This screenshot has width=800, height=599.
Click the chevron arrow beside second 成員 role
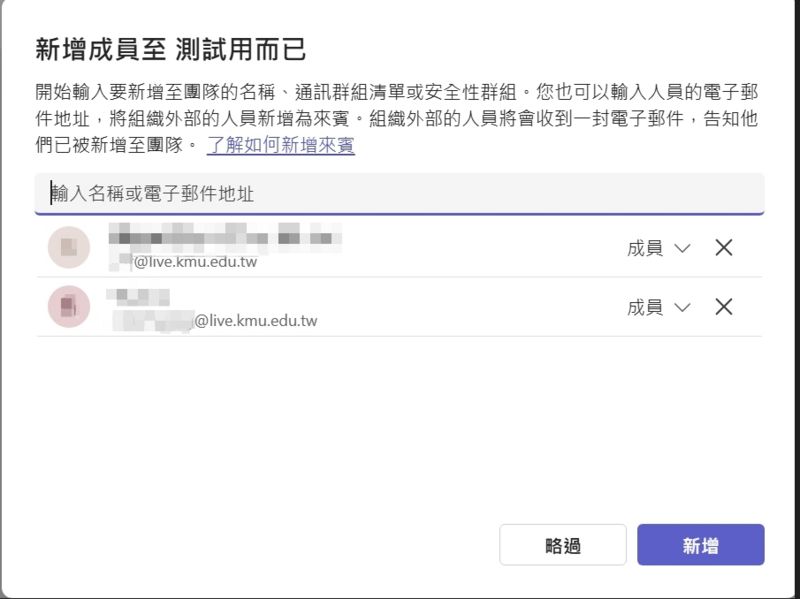click(683, 308)
